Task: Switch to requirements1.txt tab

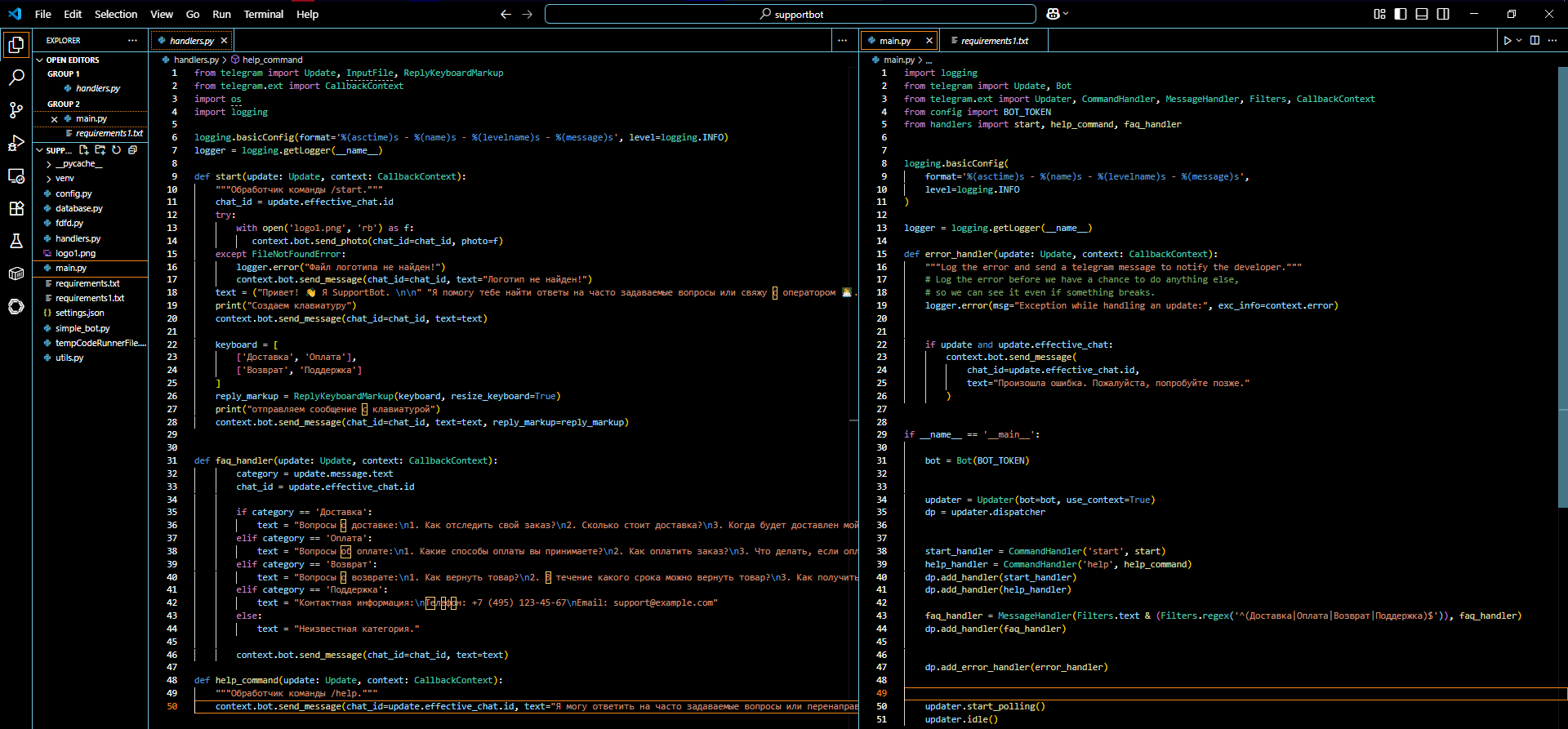Action: (994, 41)
